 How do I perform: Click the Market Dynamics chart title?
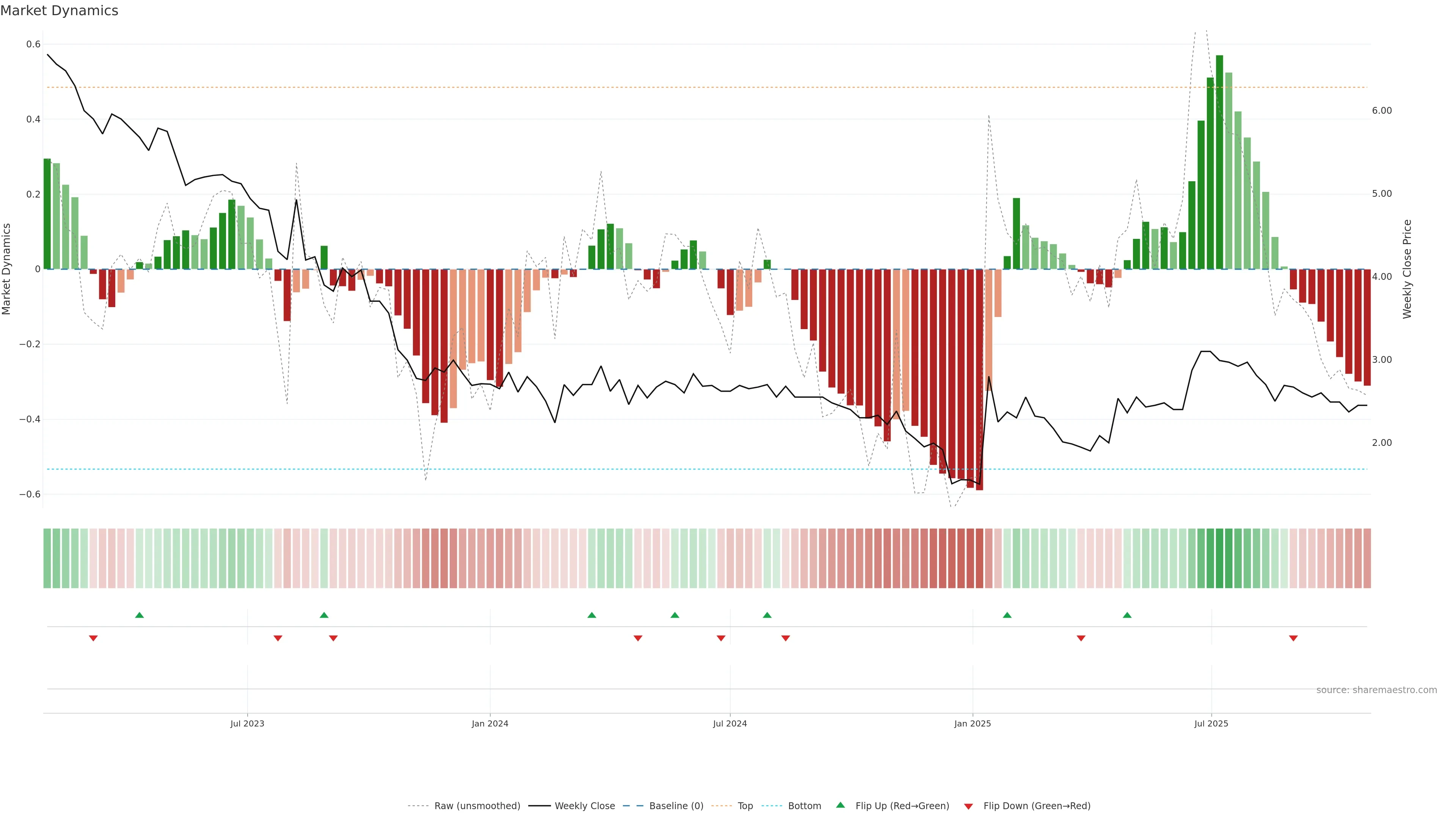60,11
